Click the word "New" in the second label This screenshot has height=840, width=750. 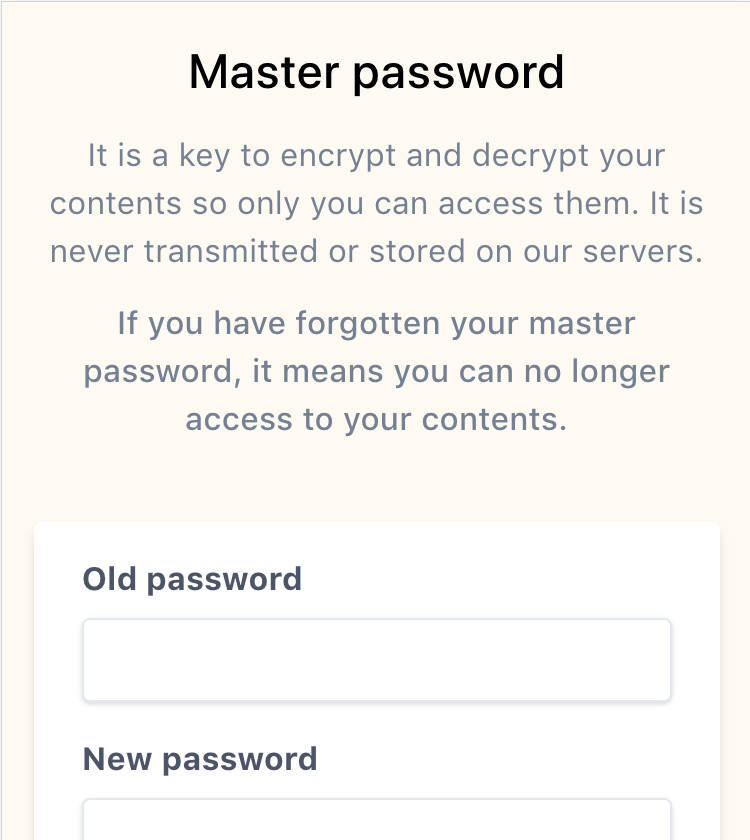117,759
